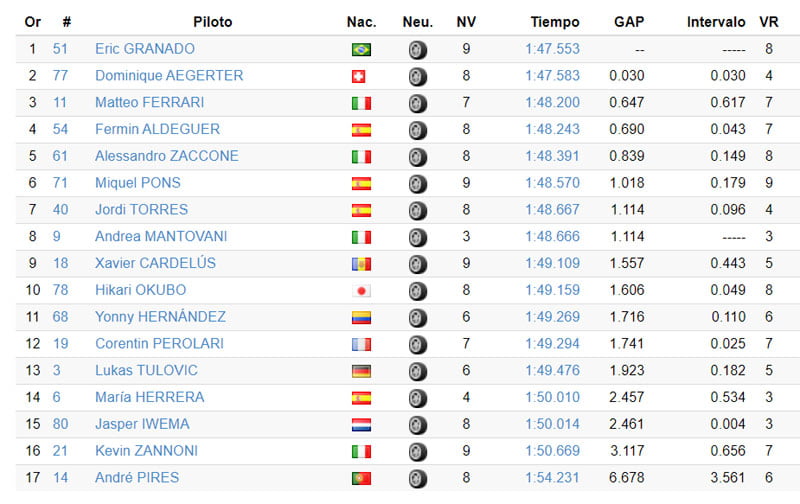Viewport: 800px width, 504px height.
Task: Open rider Eric GRANADO profile link
Action: (145, 49)
